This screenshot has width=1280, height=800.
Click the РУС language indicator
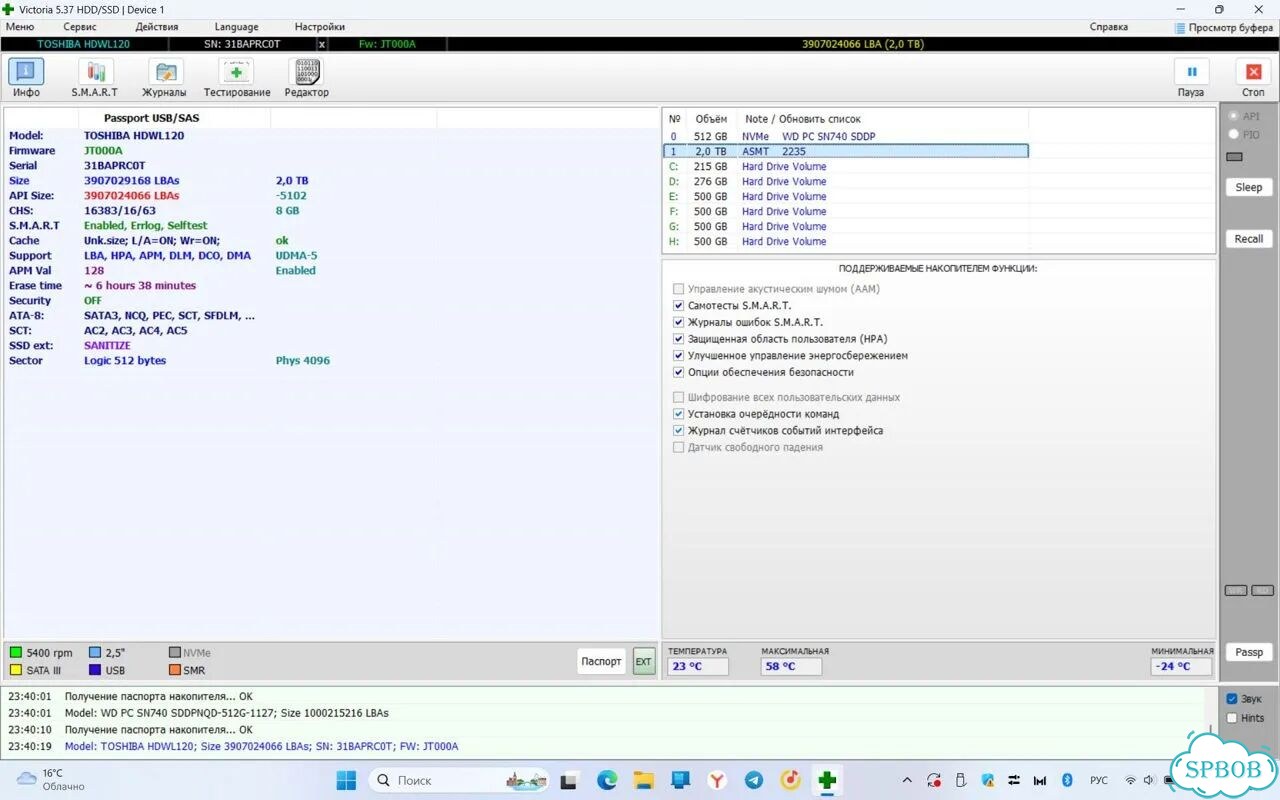point(1099,780)
